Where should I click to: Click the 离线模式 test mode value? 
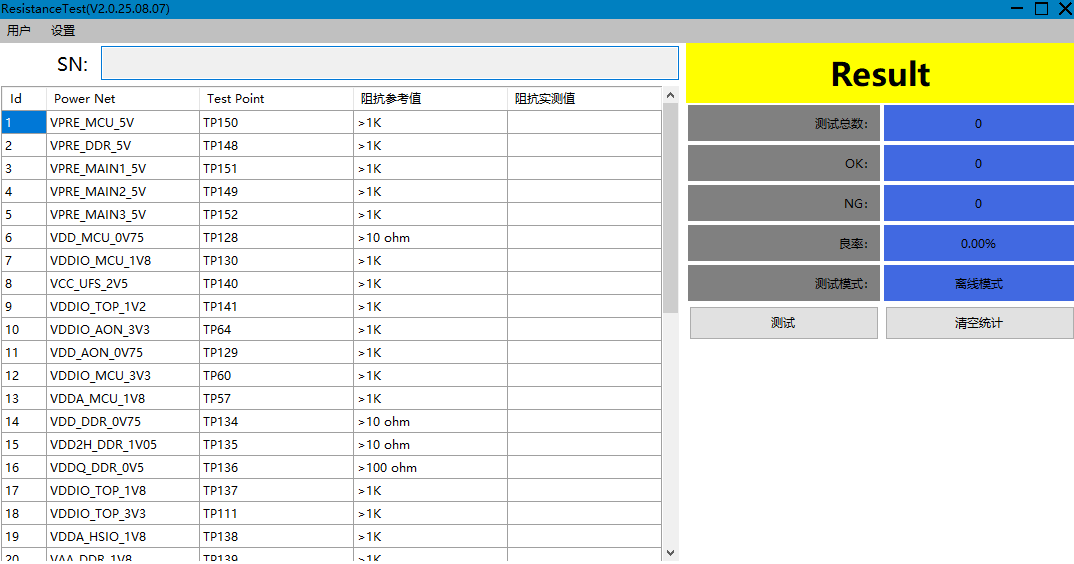(979, 284)
